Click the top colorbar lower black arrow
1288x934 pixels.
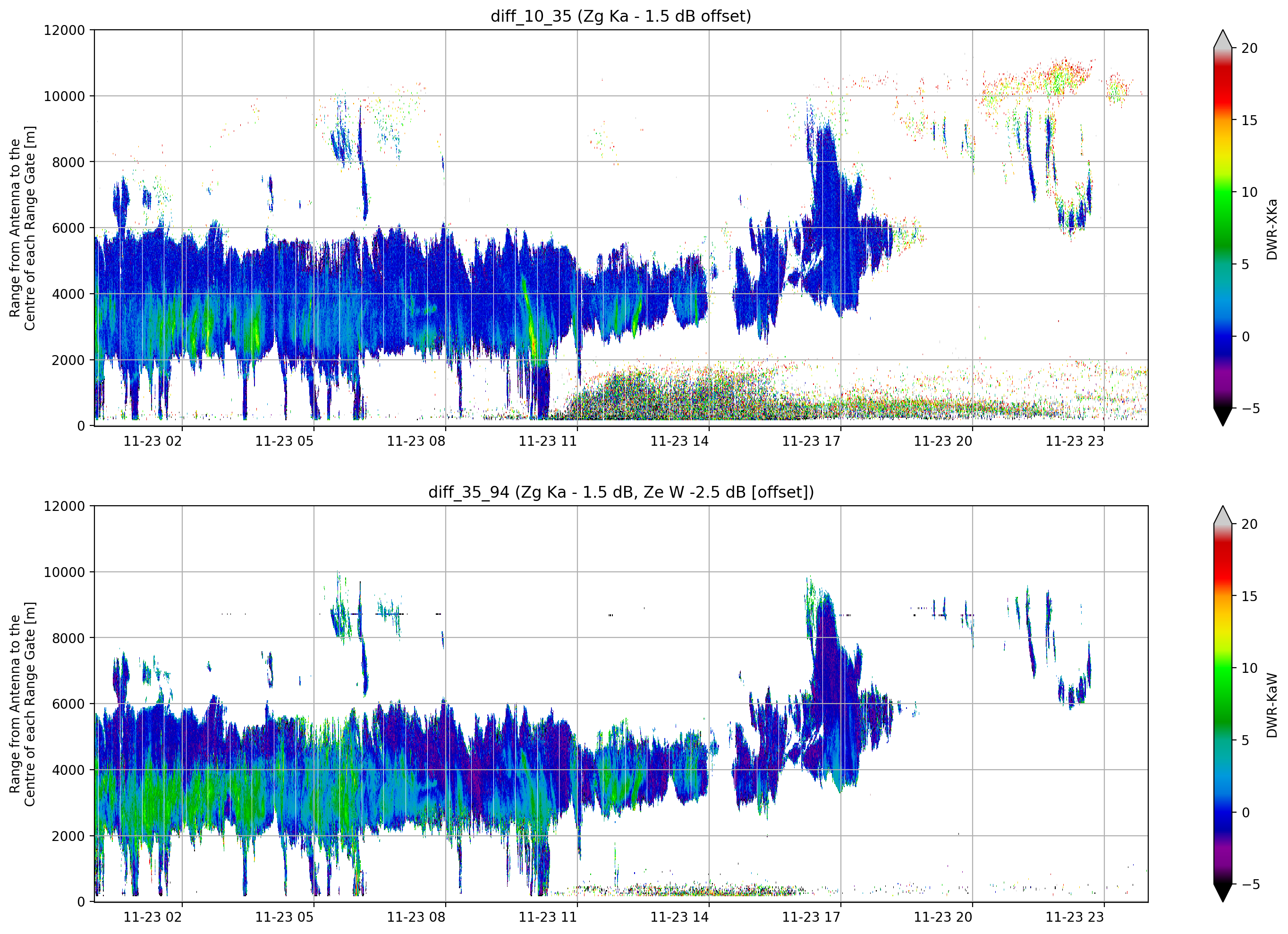click(1222, 416)
